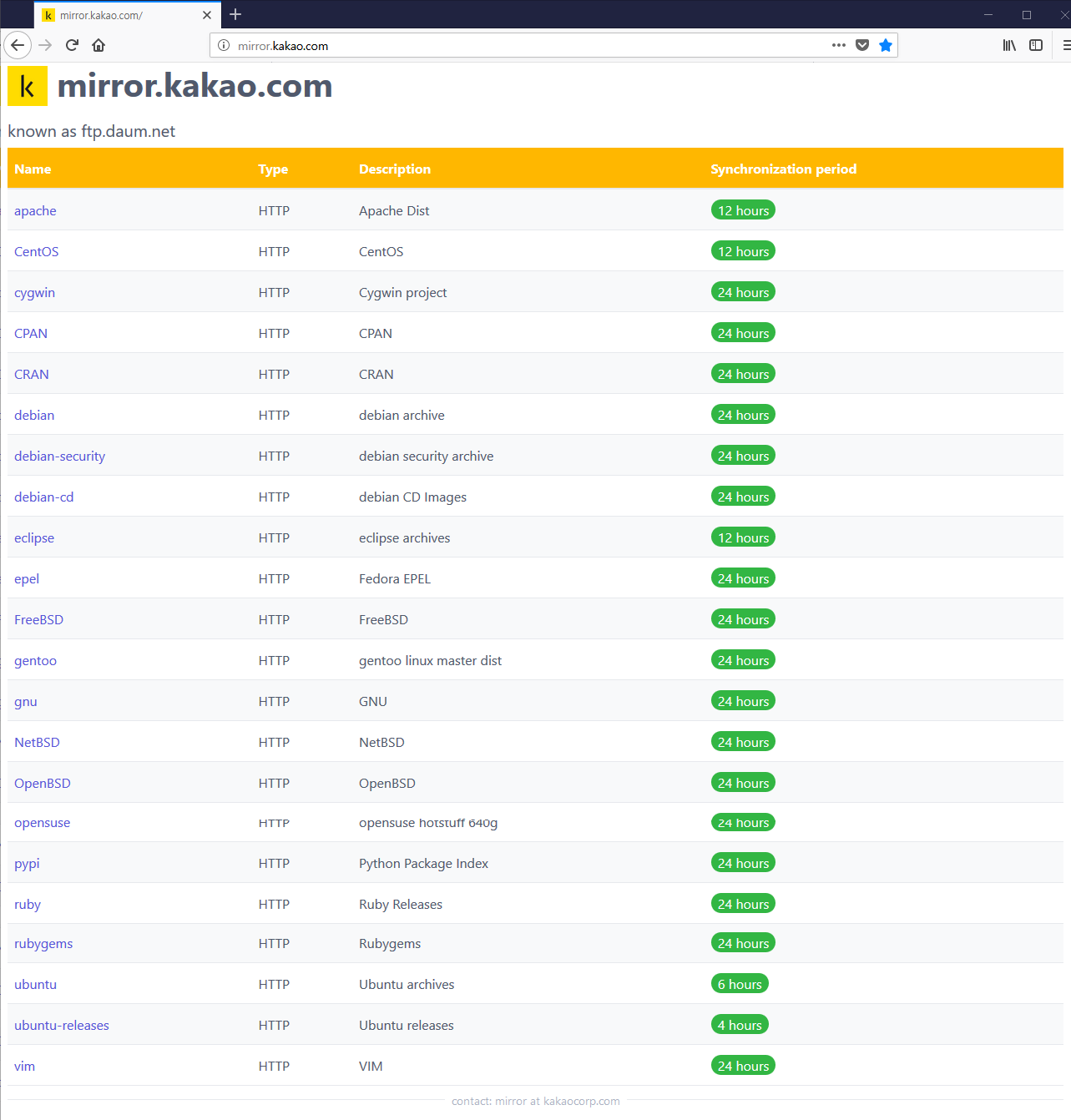This screenshot has height=1120, width=1071.
Task: Reload the current page
Action: point(72,45)
